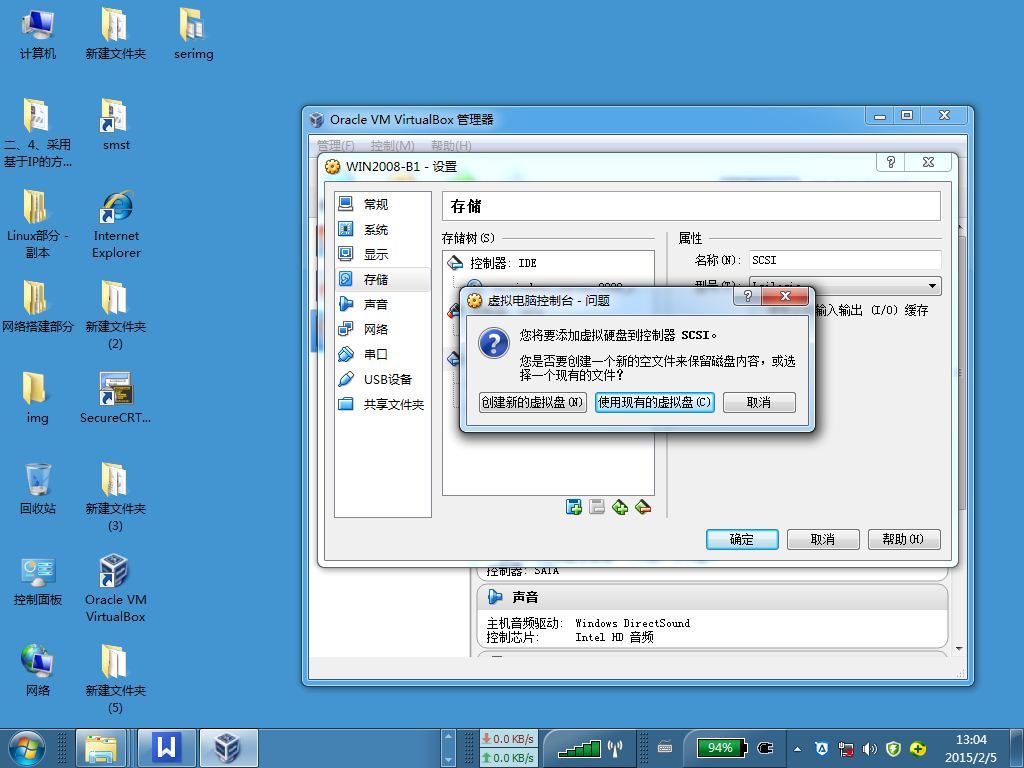Image resolution: width=1024 pixels, height=768 pixels.
Task: Select 控制器: IDE in storage tree
Action: pyautogui.click(x=503, y=263)
